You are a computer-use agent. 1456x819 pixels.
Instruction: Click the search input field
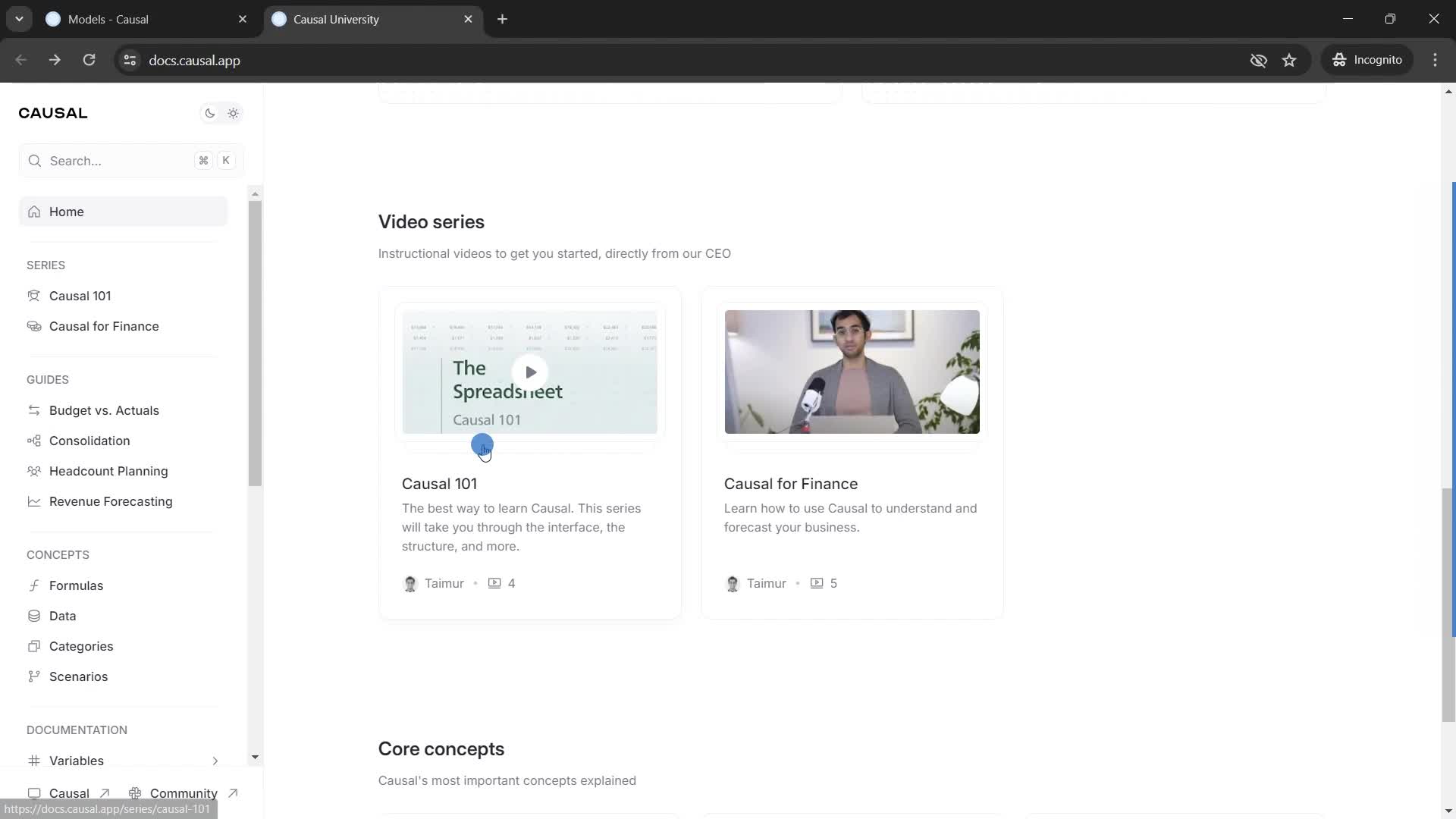coord(130,161)
